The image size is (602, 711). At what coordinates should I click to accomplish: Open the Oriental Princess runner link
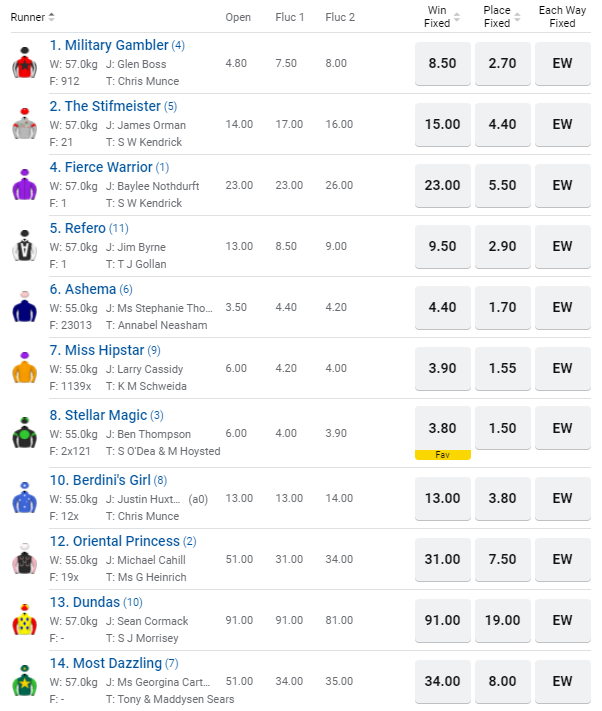(122, 541)
